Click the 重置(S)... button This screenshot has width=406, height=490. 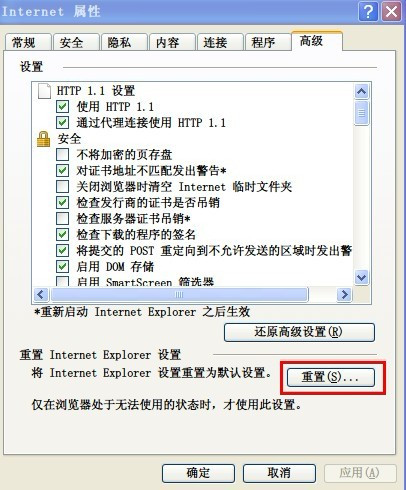coord(331,377)
